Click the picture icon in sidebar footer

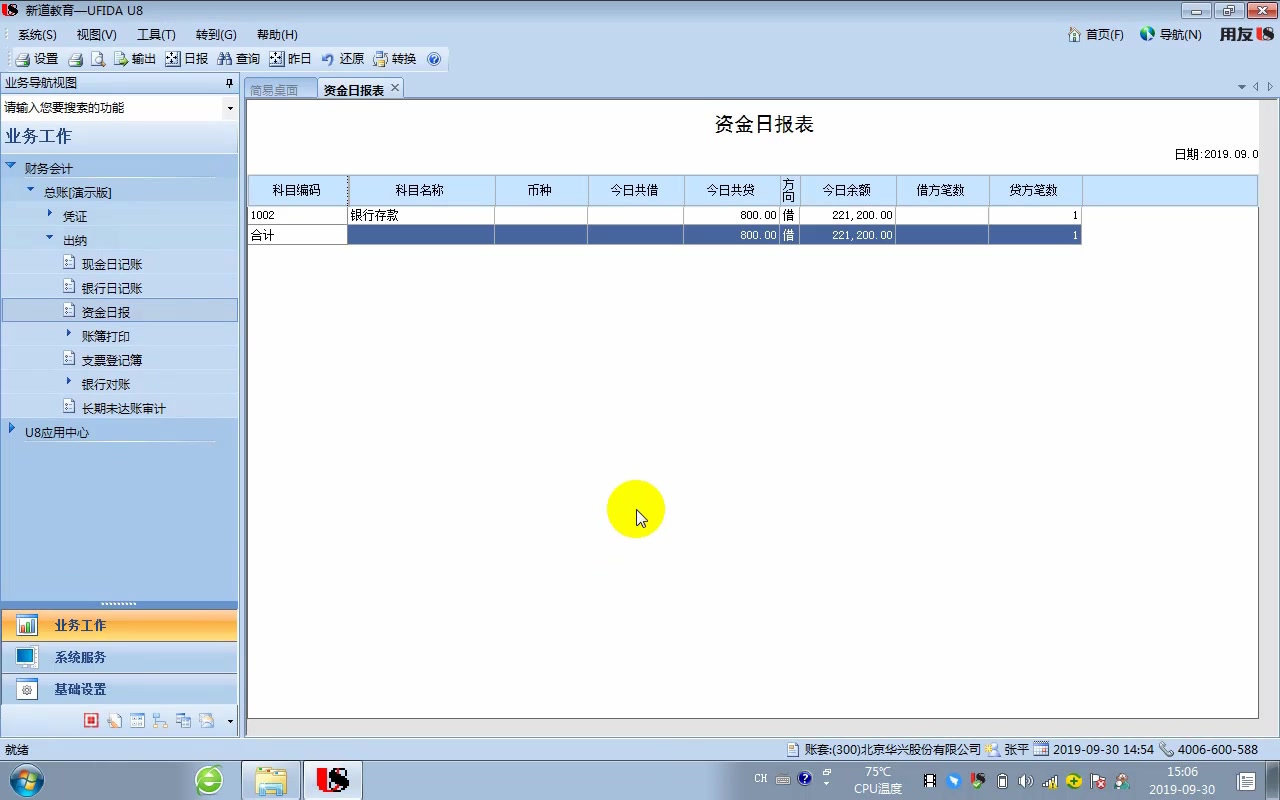(x=206, y=720)
